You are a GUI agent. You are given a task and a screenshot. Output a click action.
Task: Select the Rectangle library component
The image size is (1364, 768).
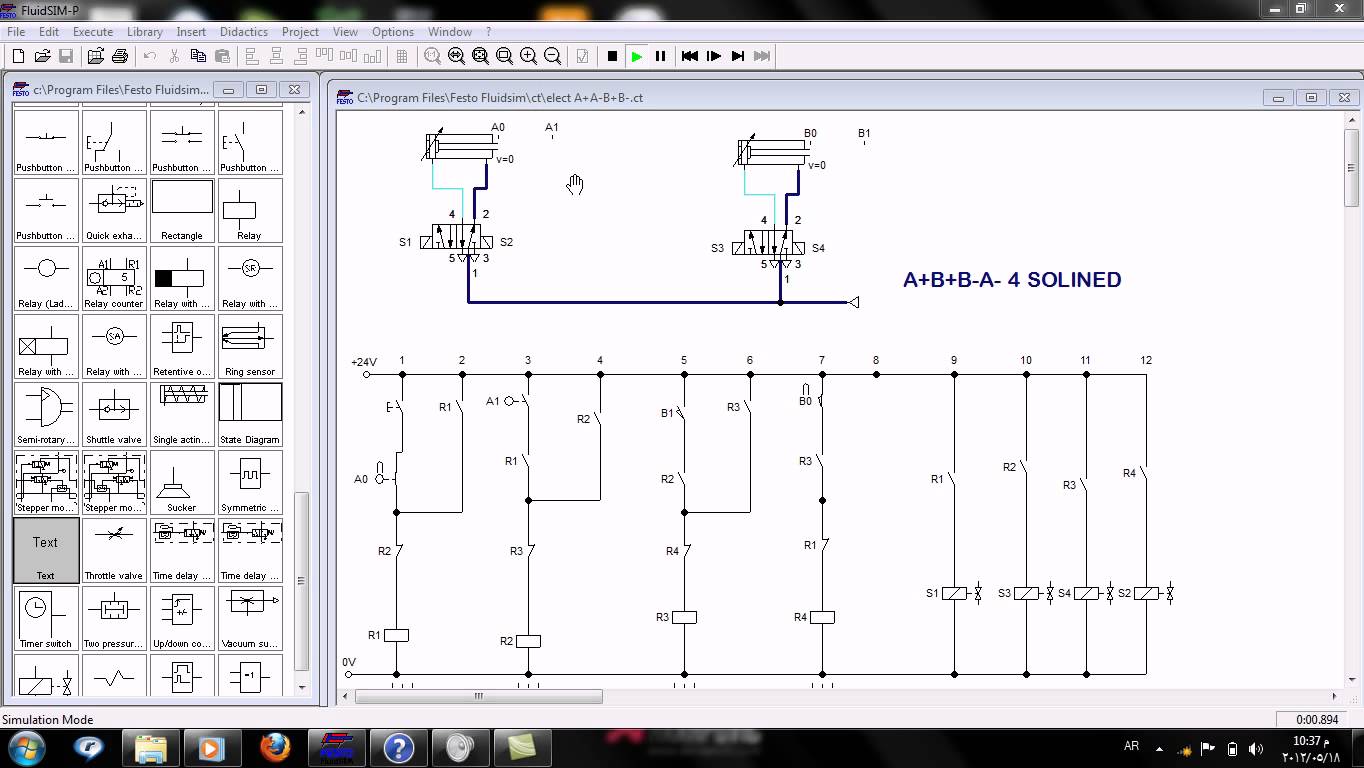[182, 210]
